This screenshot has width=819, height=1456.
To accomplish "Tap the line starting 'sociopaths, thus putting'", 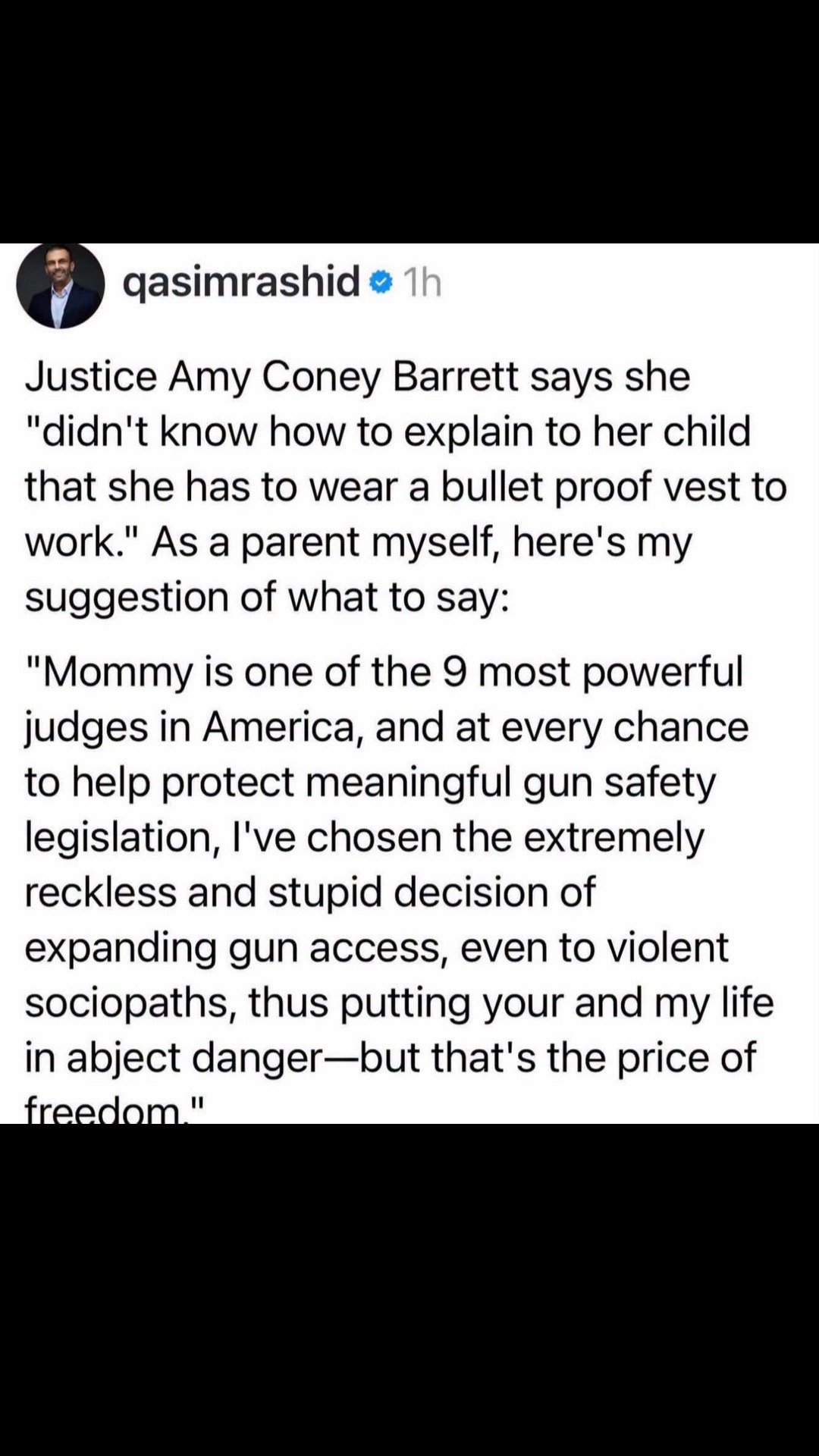I will point(399,1003).
